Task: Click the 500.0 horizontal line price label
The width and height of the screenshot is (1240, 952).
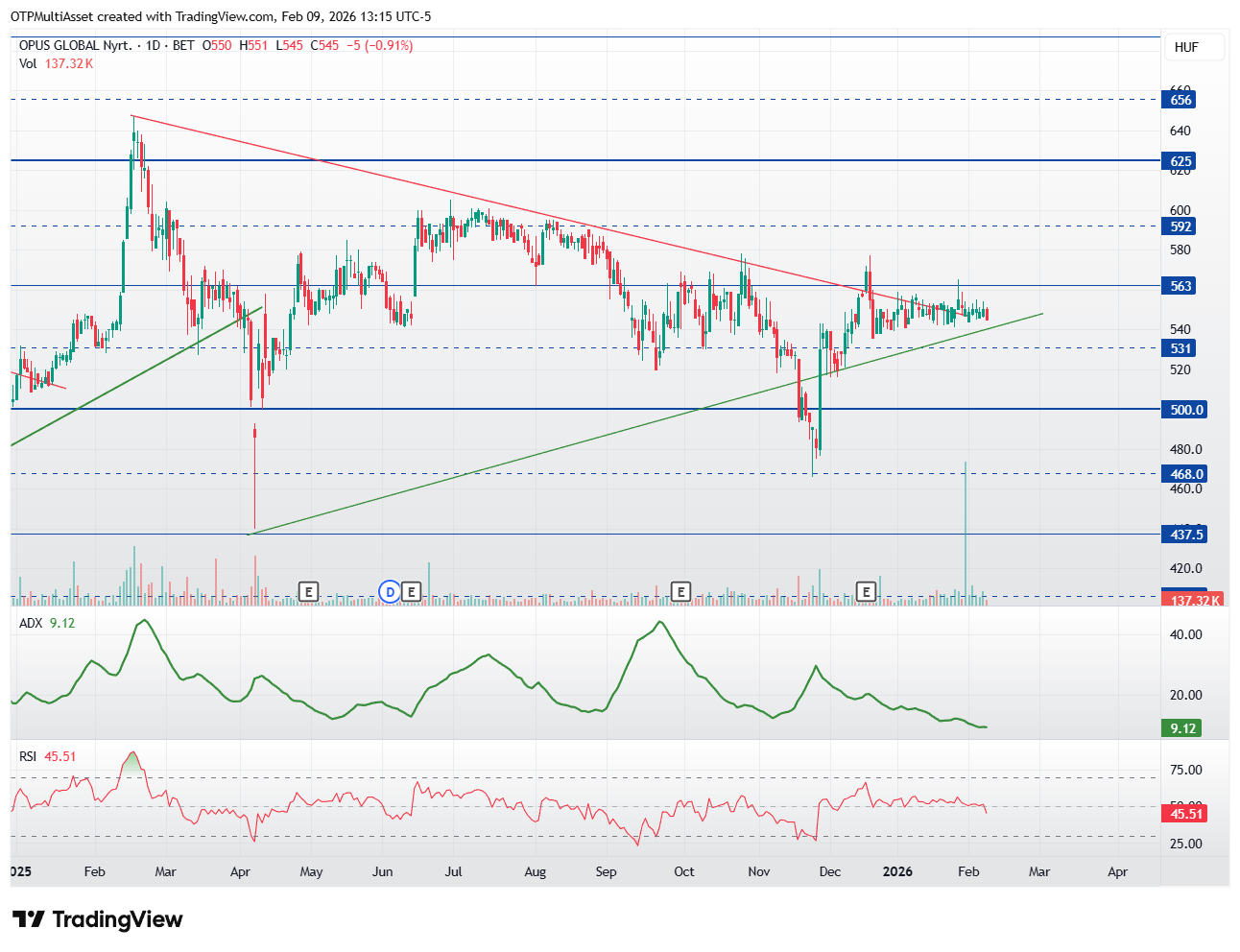Action: [1185, 410]
